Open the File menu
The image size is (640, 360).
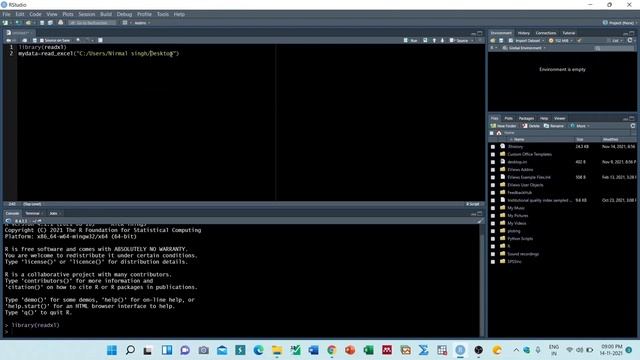point(6,14)
